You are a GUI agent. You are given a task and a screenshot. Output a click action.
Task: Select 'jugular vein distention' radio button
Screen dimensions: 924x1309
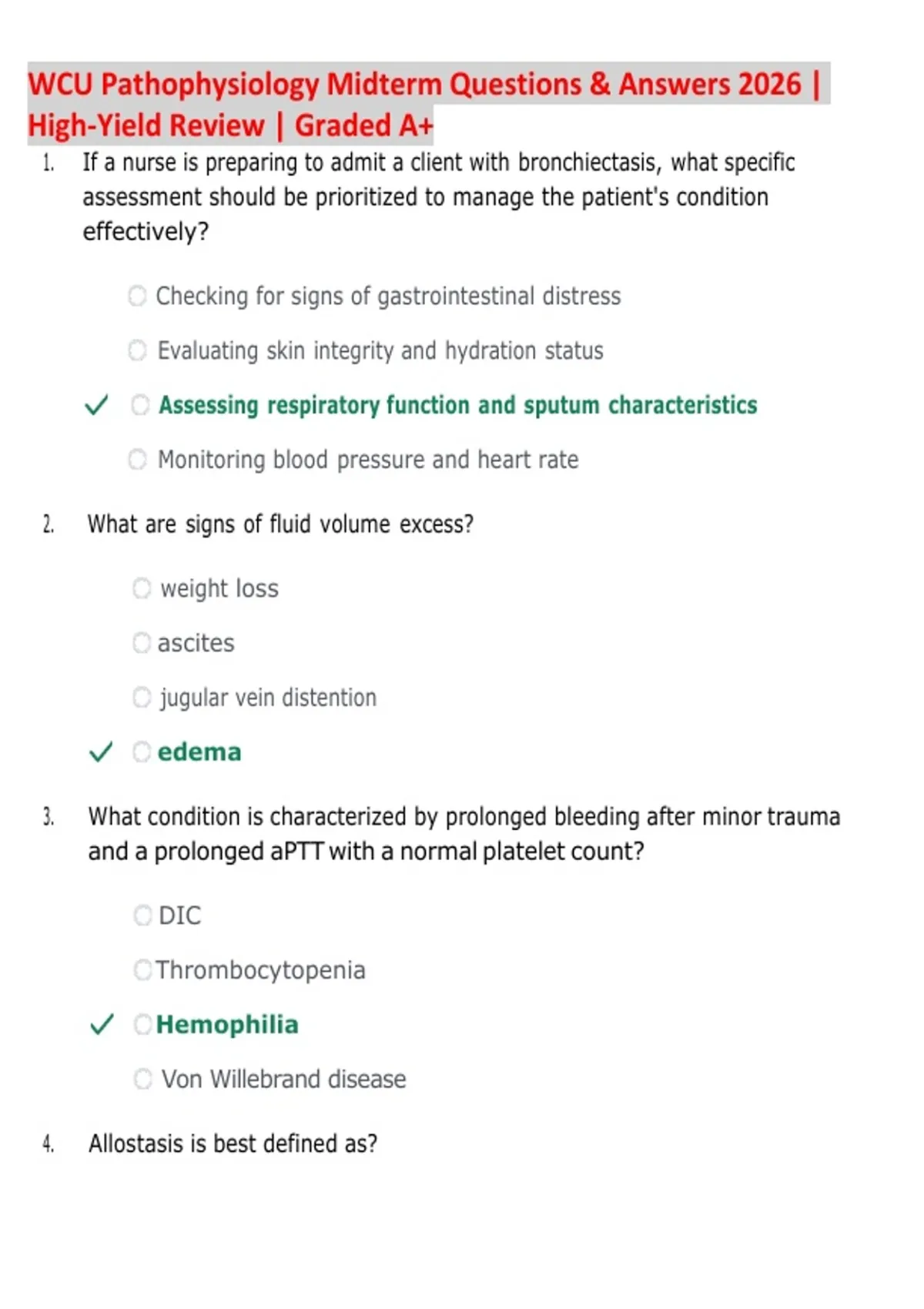tap(142, 698)
